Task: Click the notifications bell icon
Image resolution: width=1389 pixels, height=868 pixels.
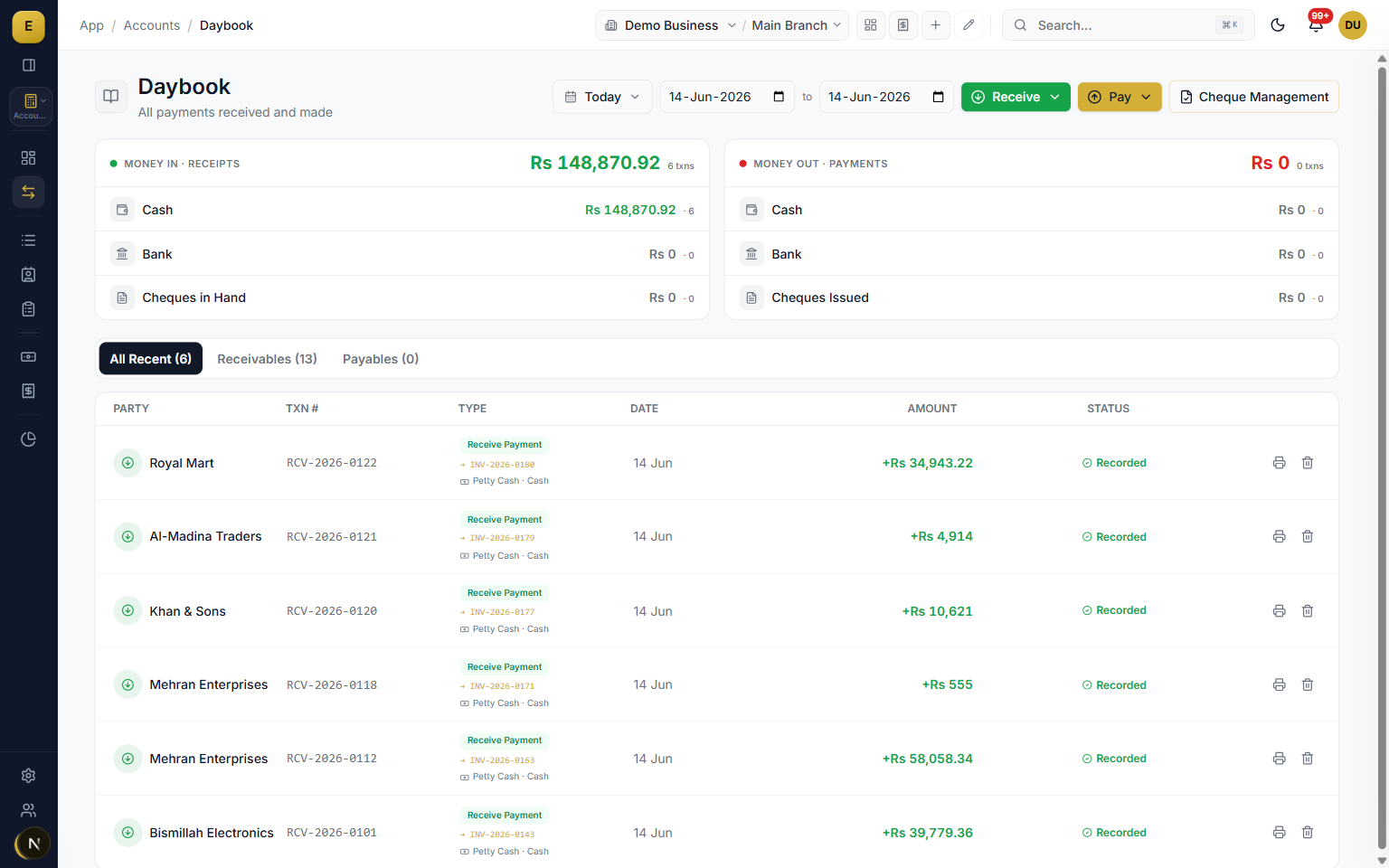Action: point(1316,25)
